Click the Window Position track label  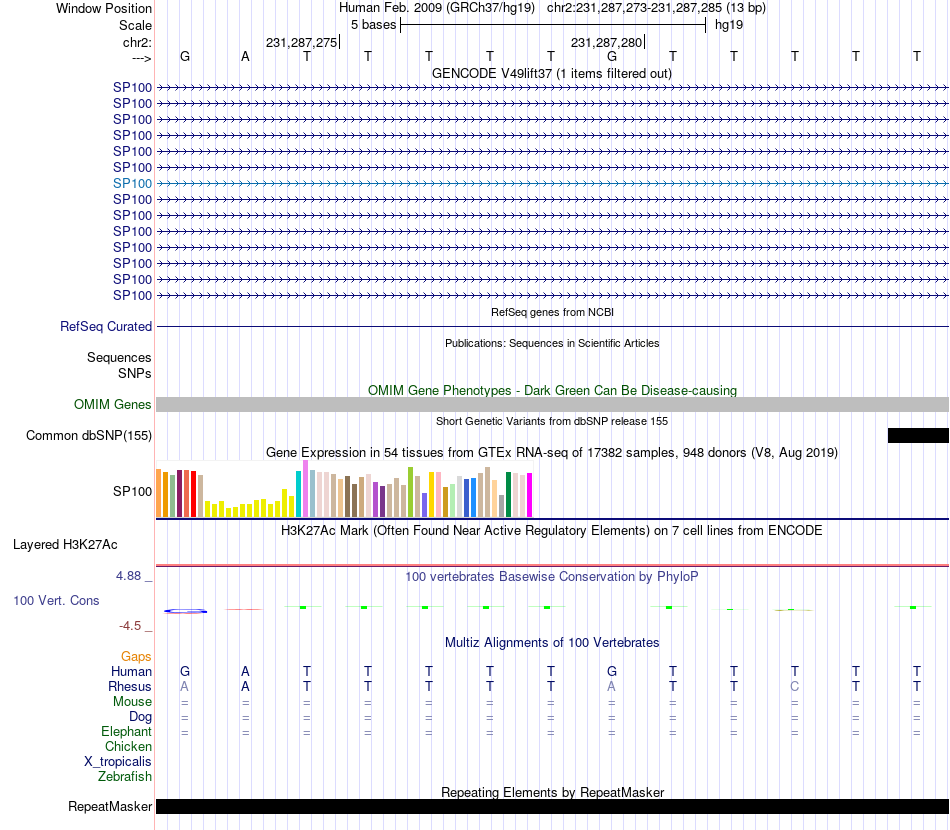104,8
